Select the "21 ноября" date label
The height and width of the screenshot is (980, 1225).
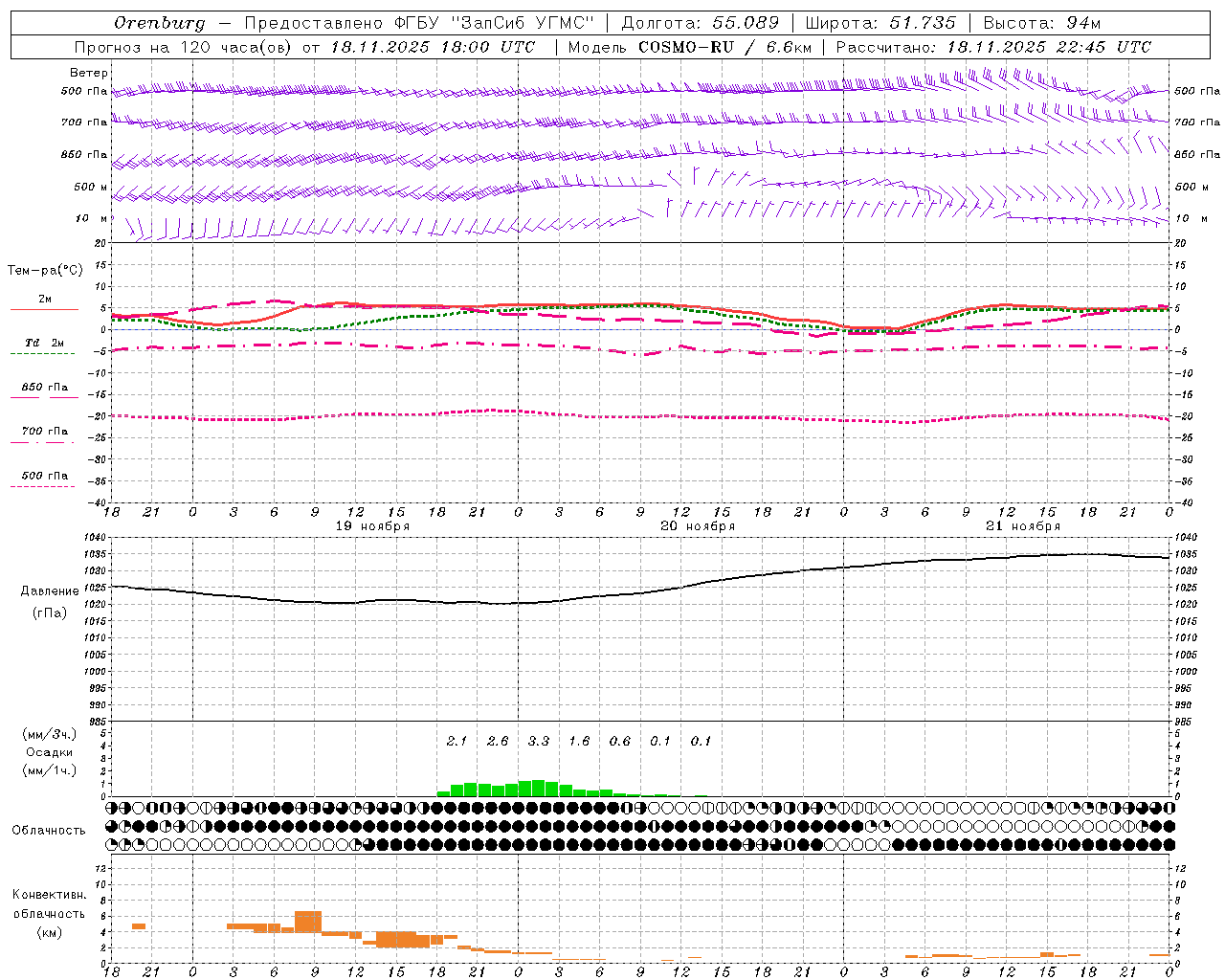pyautogui.click(x=1023, y=526)
